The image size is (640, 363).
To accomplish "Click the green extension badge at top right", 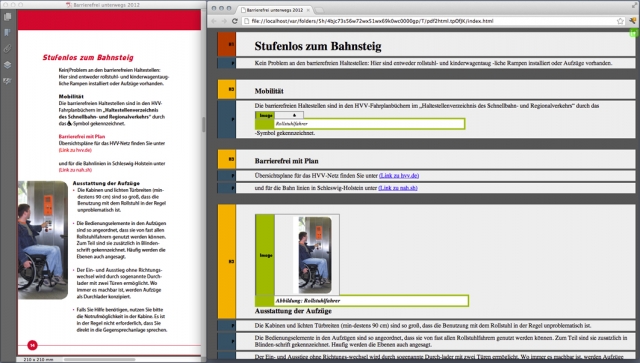I will click(634, 33).
